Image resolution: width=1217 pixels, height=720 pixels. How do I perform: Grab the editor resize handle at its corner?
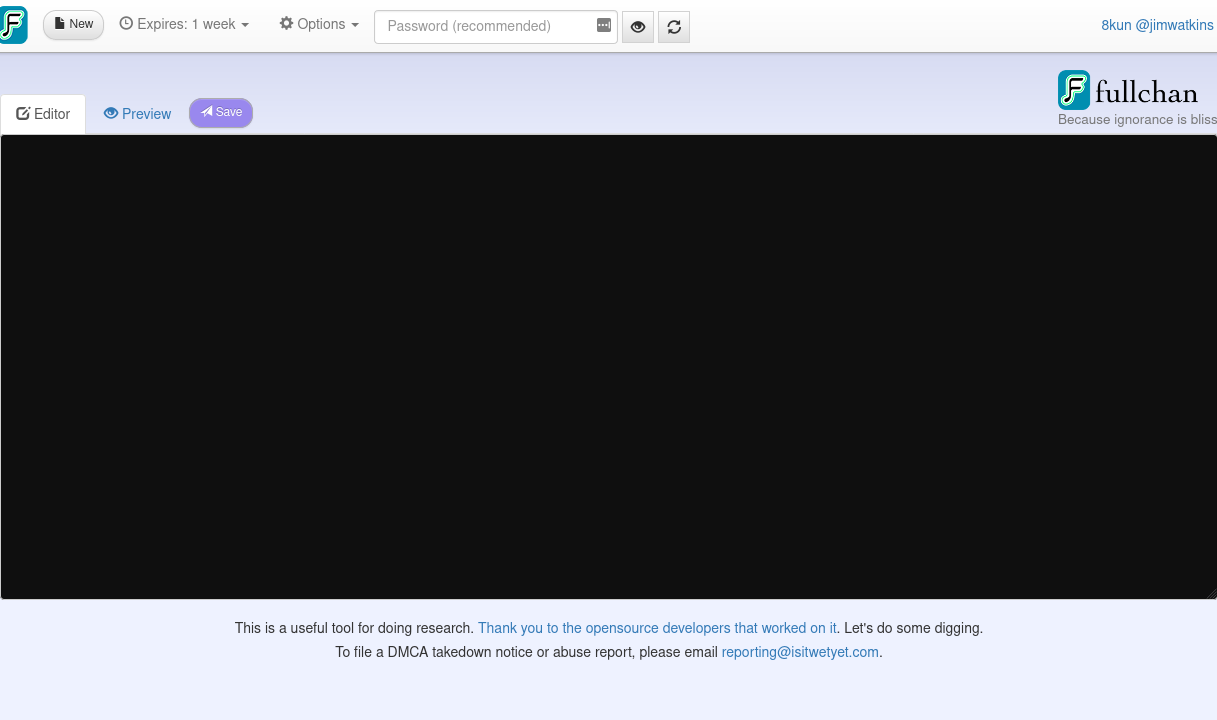(1211, 594)
